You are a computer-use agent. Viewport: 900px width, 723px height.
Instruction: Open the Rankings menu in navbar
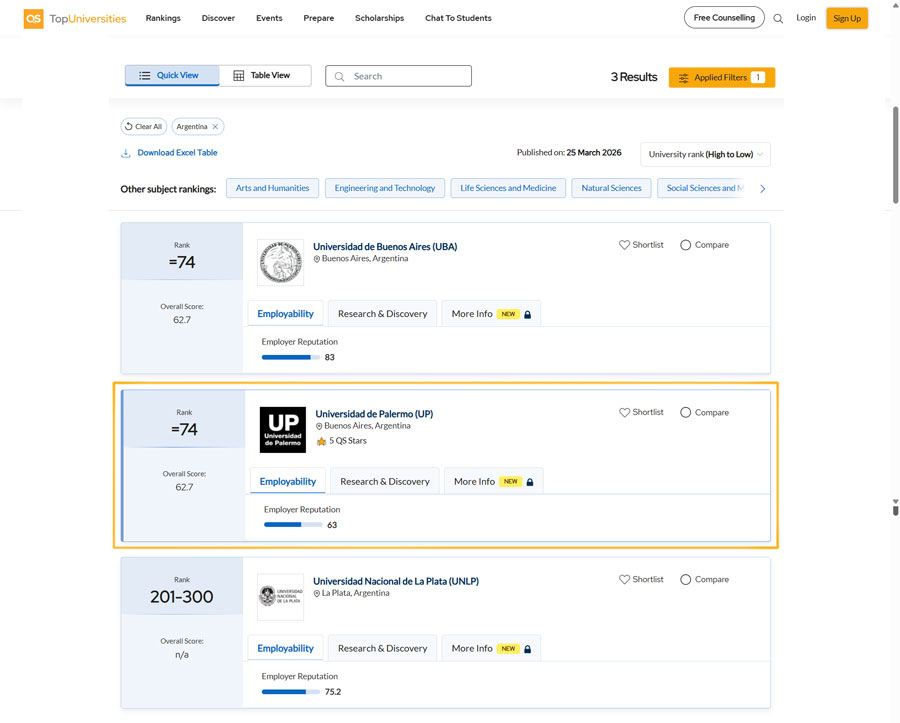pyautogui.click(x=163, y=18)
